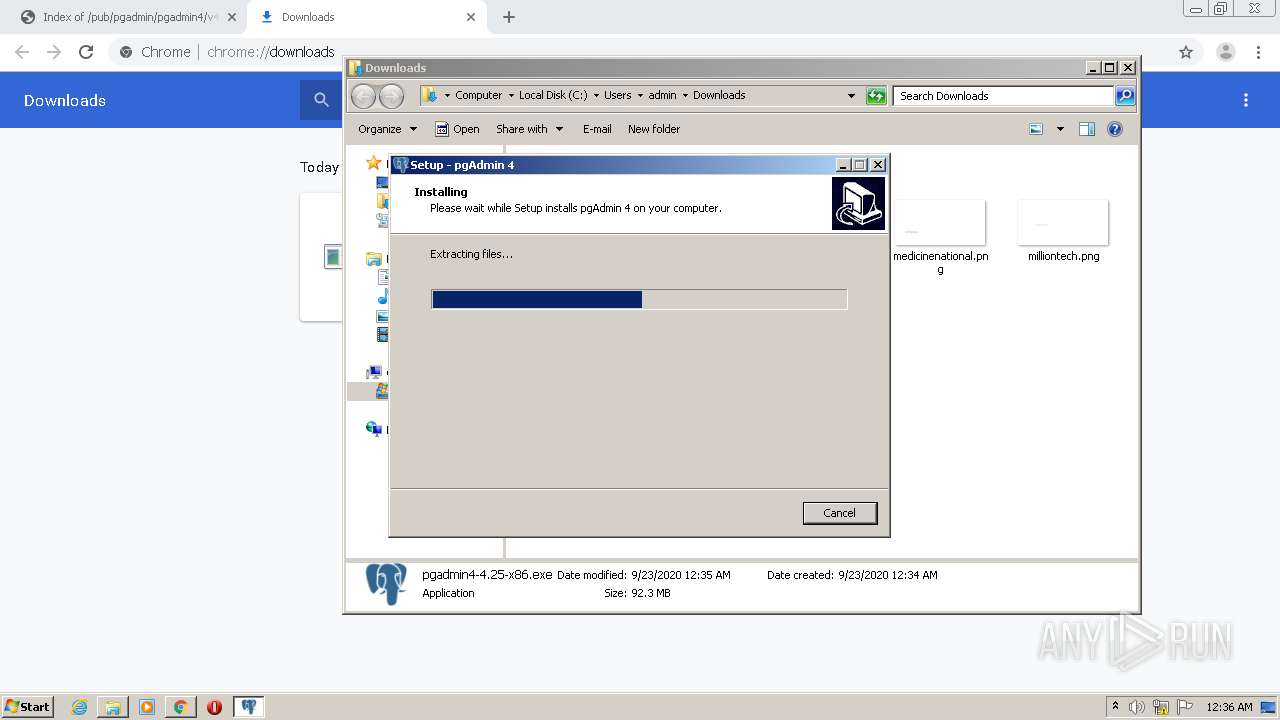Launch Internet Explorer from taskbar

pyautogui.click(x=80, y=707)
